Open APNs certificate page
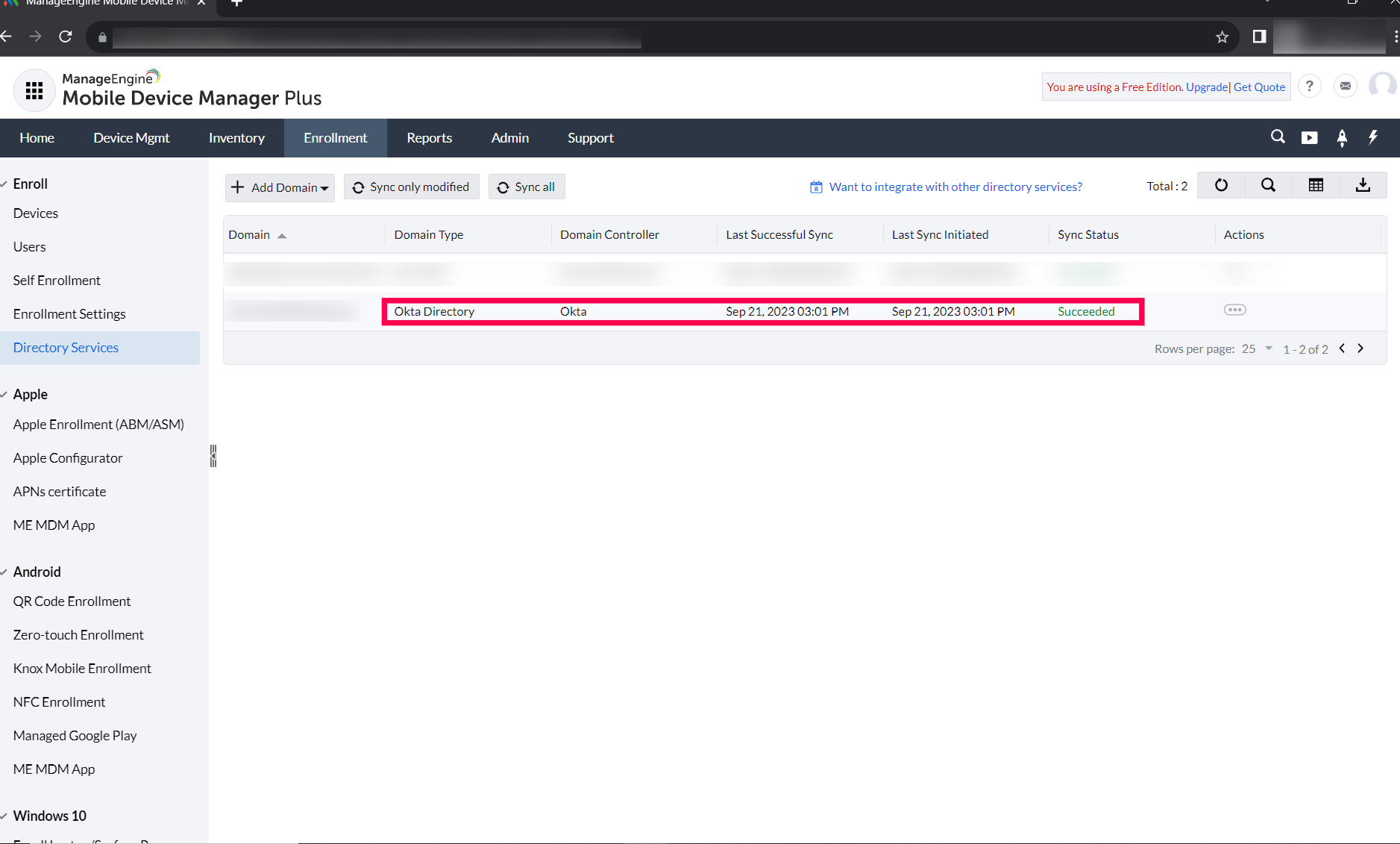 point(60,492)
